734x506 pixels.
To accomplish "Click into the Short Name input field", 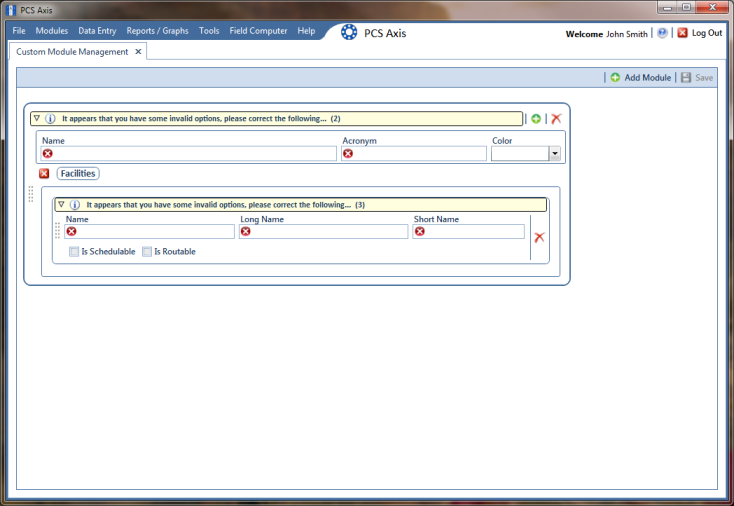I will pyautogui.click(x=468, y=231).
